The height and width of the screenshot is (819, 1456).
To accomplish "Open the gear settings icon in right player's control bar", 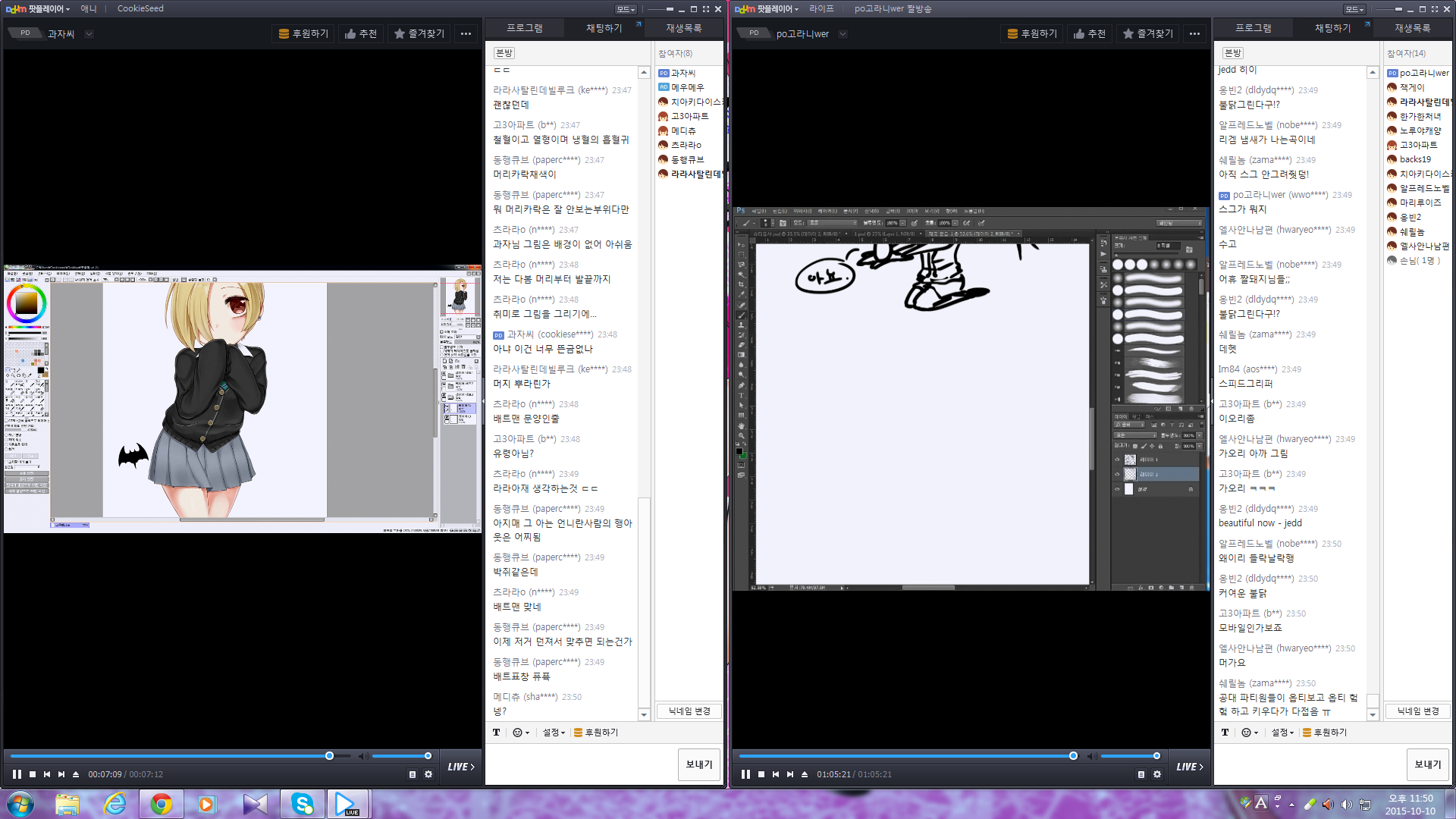I will pos(1157,774).
